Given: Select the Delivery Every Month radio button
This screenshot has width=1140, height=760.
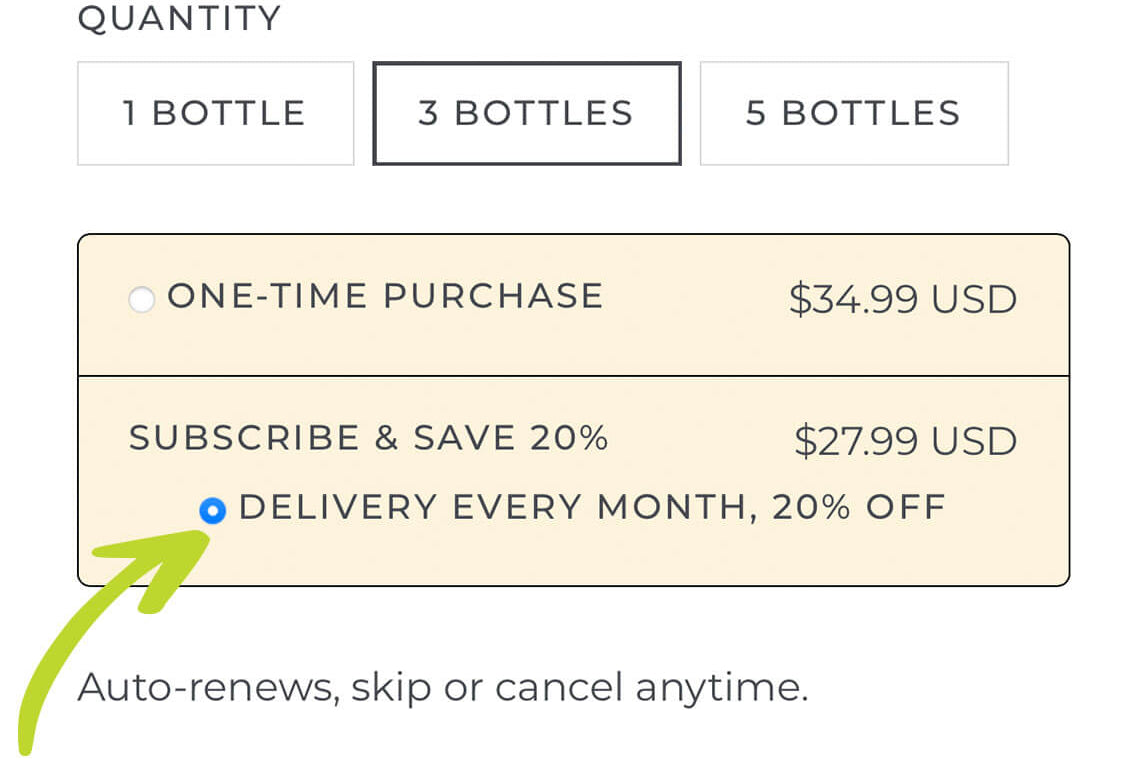Looking at the screenshot, I should [212, 511].
